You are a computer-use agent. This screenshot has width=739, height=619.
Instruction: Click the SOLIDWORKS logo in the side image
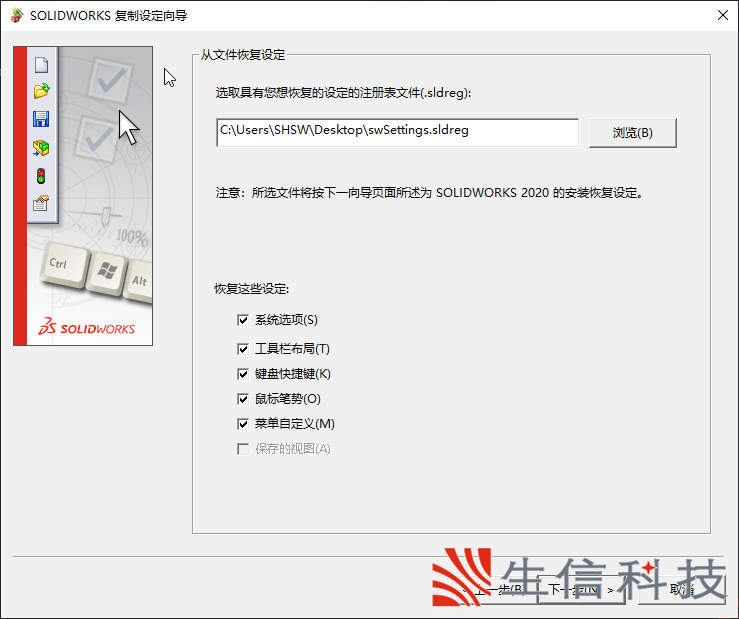click(x=87, y=327)
